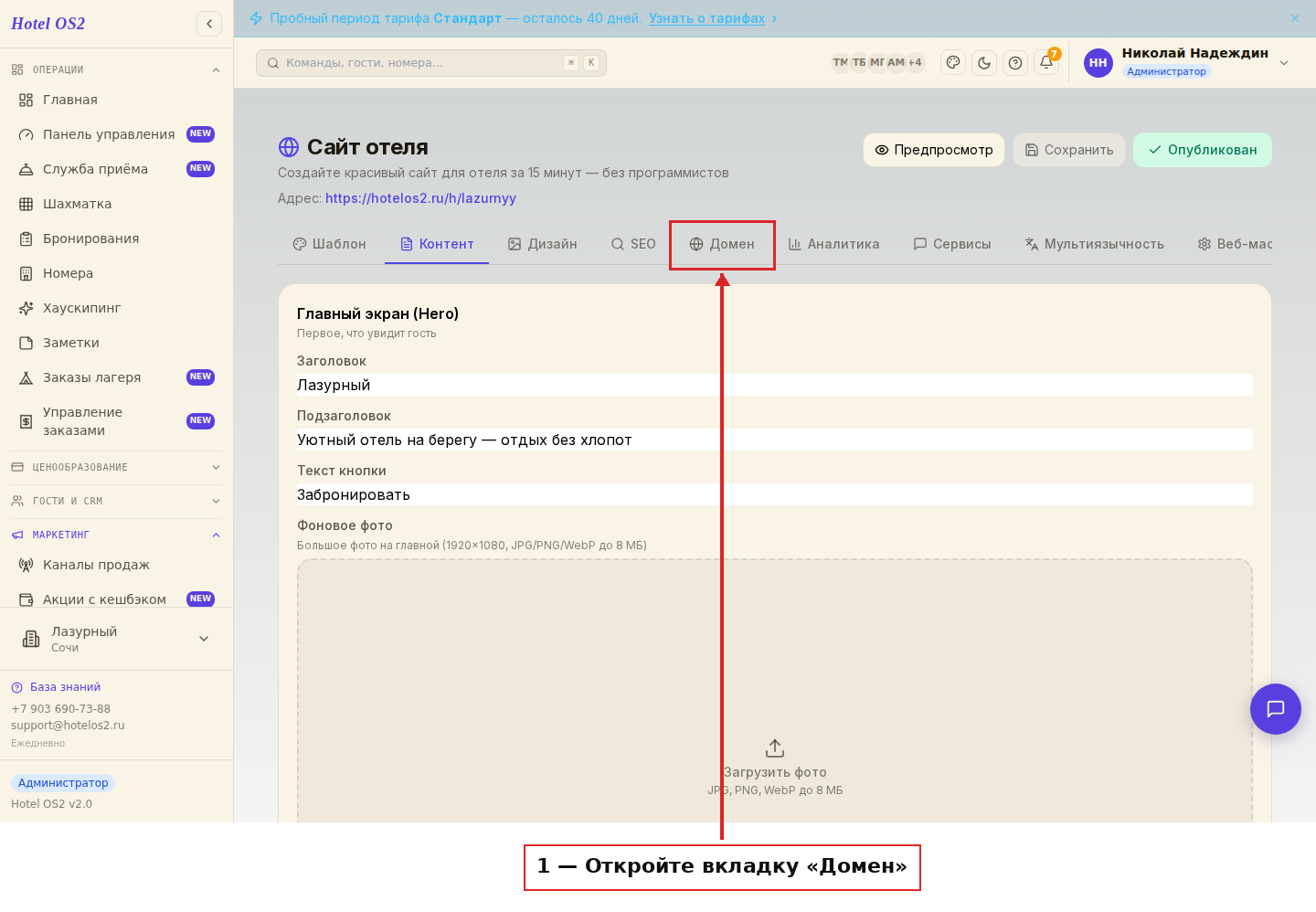Open the chat support bubble

coord(1276,709)
